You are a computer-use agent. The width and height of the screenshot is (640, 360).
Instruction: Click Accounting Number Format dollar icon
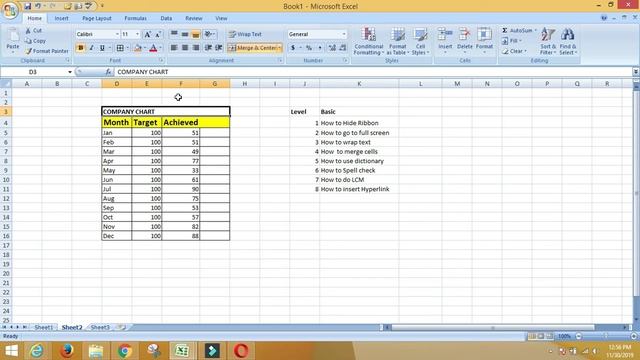pos(293,48)
